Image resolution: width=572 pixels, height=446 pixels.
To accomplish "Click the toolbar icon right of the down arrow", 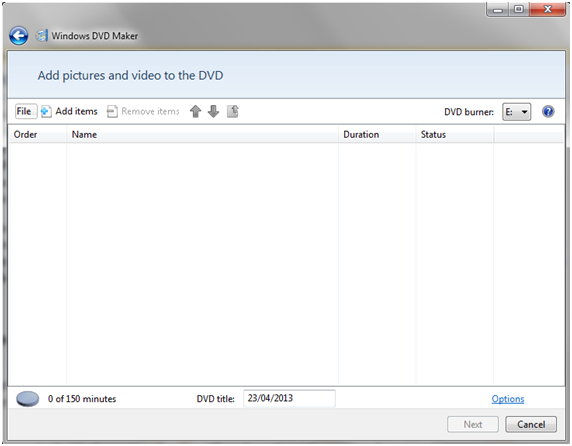I will (x=233, y=111).
